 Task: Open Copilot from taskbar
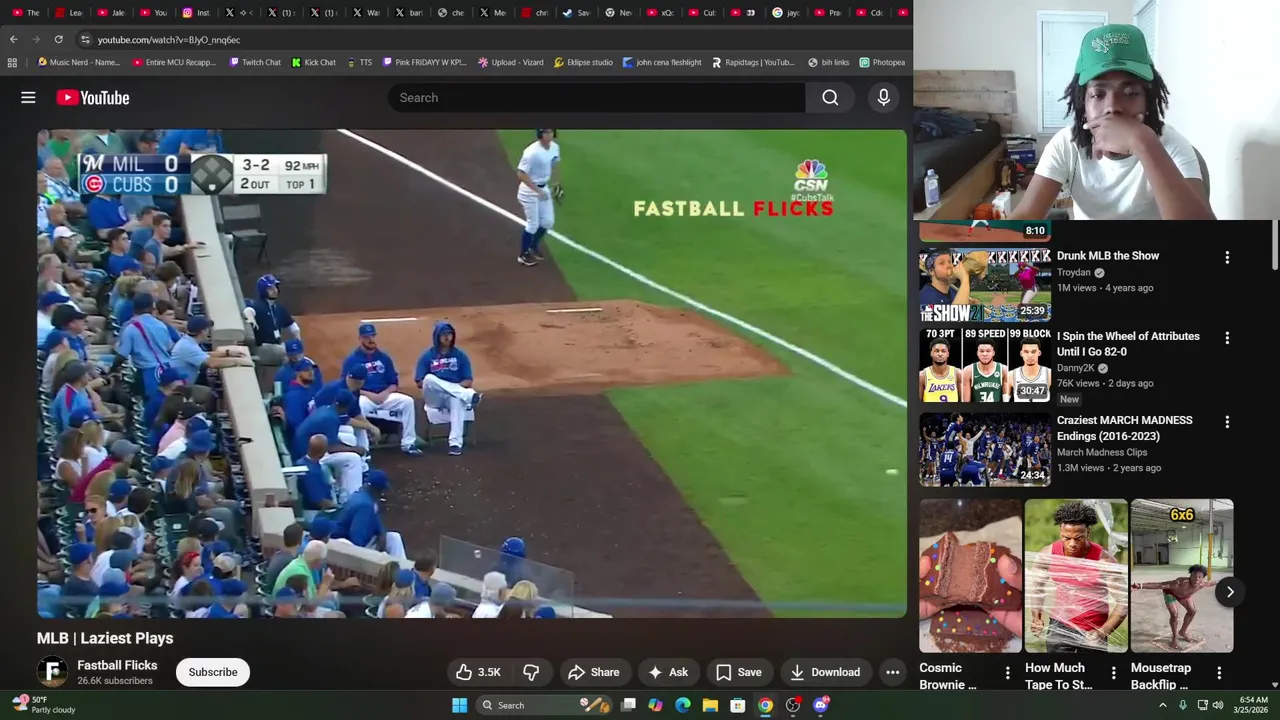tap(655, 705)
